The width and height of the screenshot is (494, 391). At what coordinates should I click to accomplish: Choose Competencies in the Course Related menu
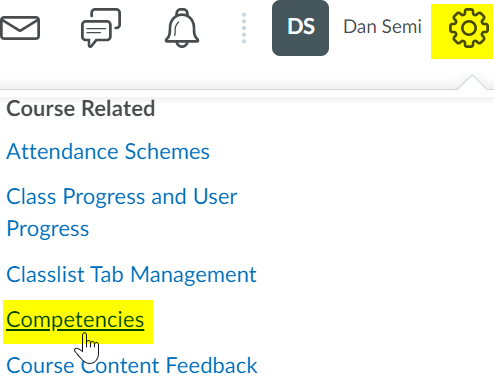[75, 320]
